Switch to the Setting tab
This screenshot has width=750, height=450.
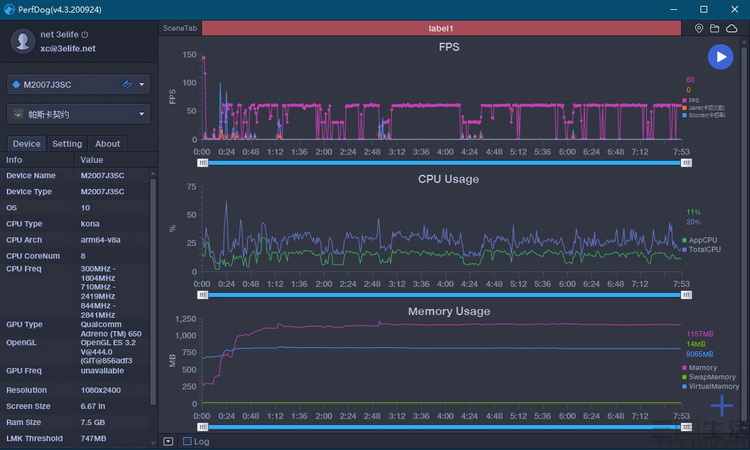pyautogui.click(x=67, y=144)
